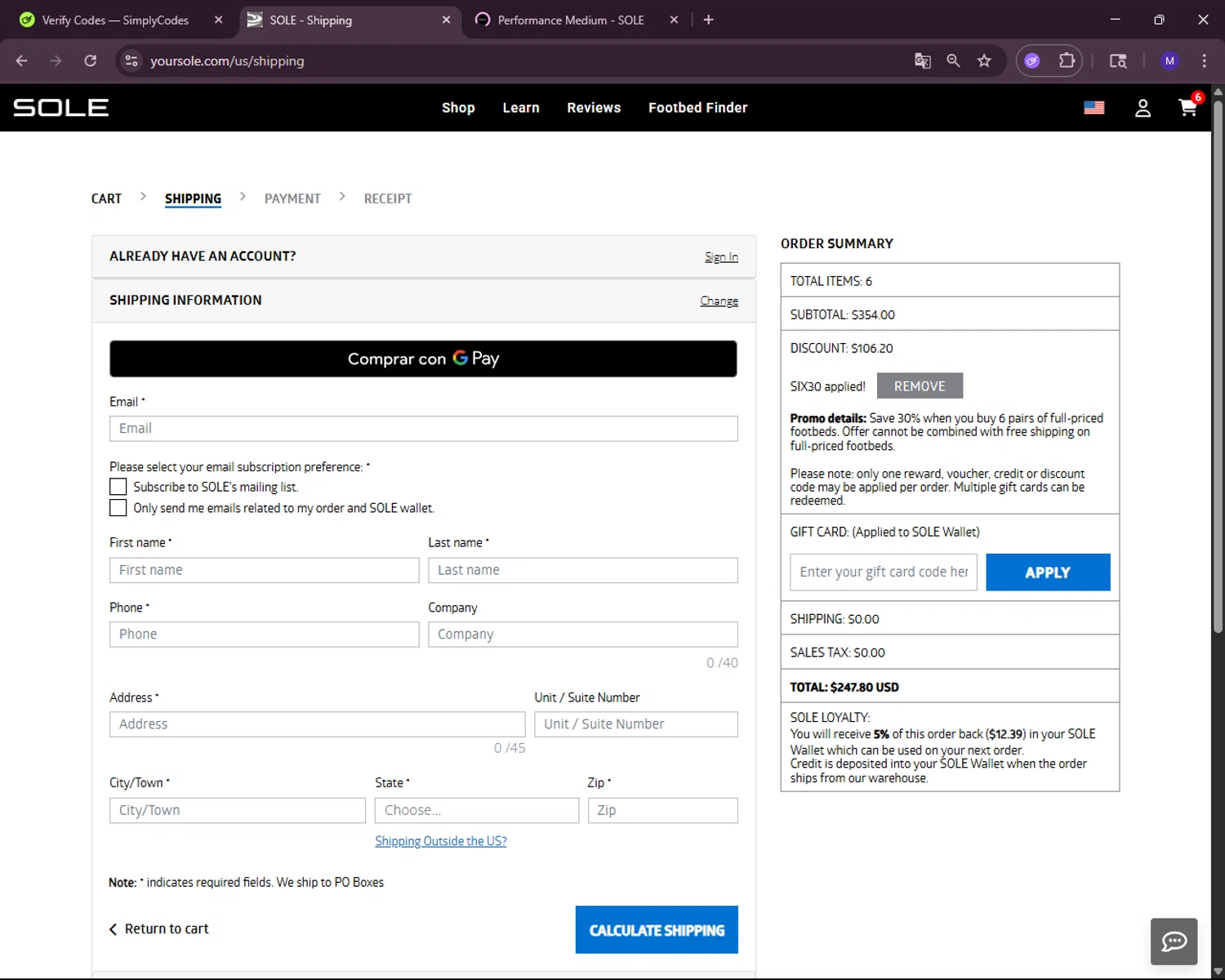Check only order-related emails option
The image size is (1225, 980).
[118, 508]
